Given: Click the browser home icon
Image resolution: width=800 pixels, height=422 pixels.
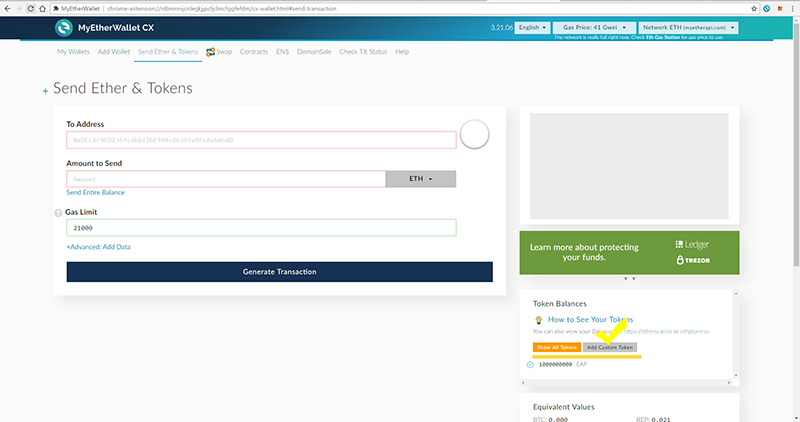Looking at the screenshot, I should coord(42,9).
